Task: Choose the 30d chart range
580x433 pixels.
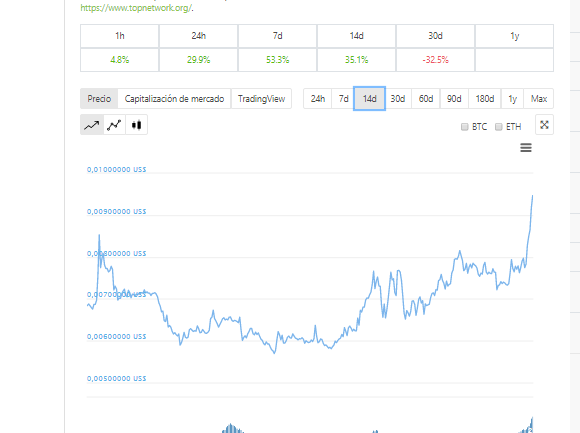Action: pyautogui.click(x=398, y=99)
